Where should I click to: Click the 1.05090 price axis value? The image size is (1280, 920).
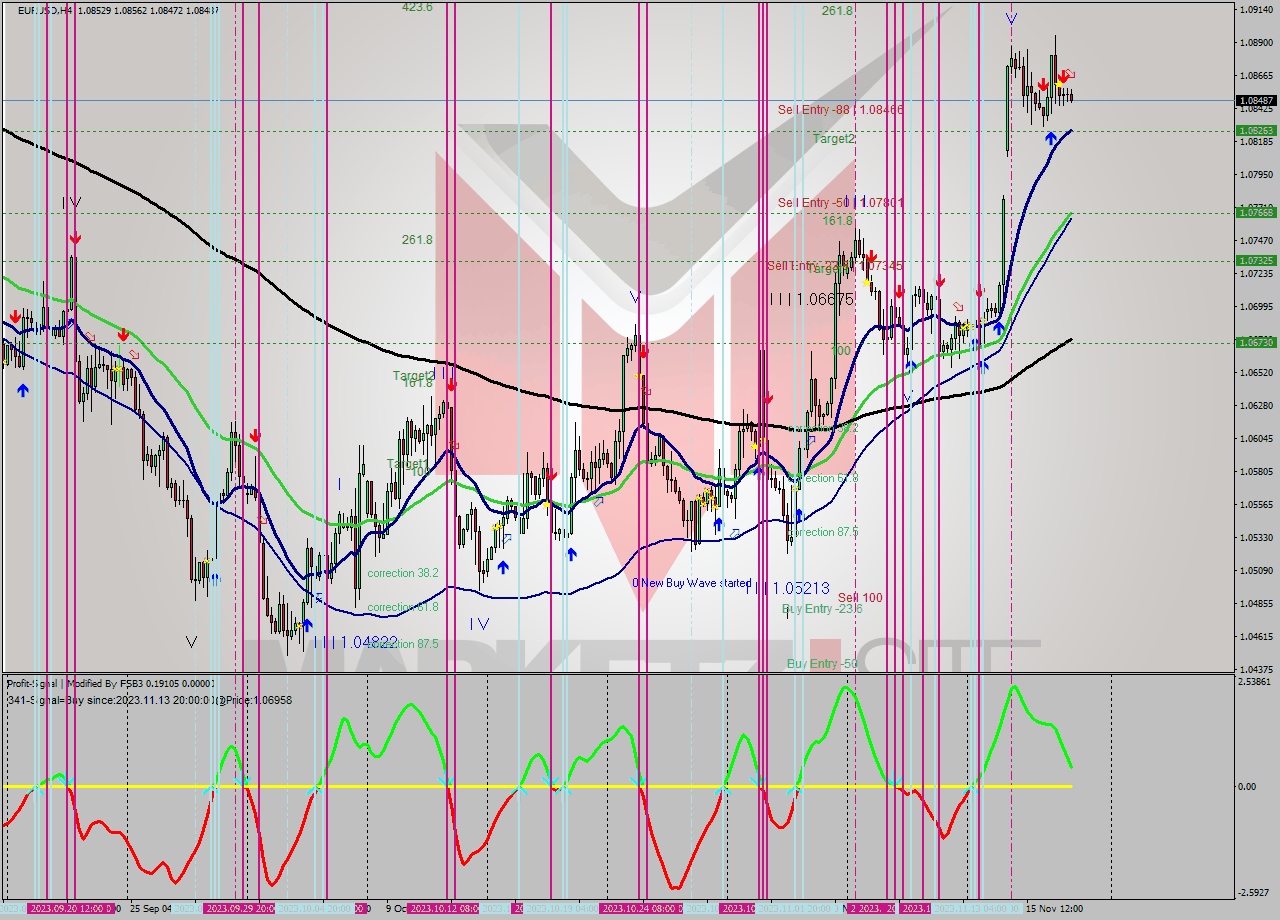(1255, 570)
